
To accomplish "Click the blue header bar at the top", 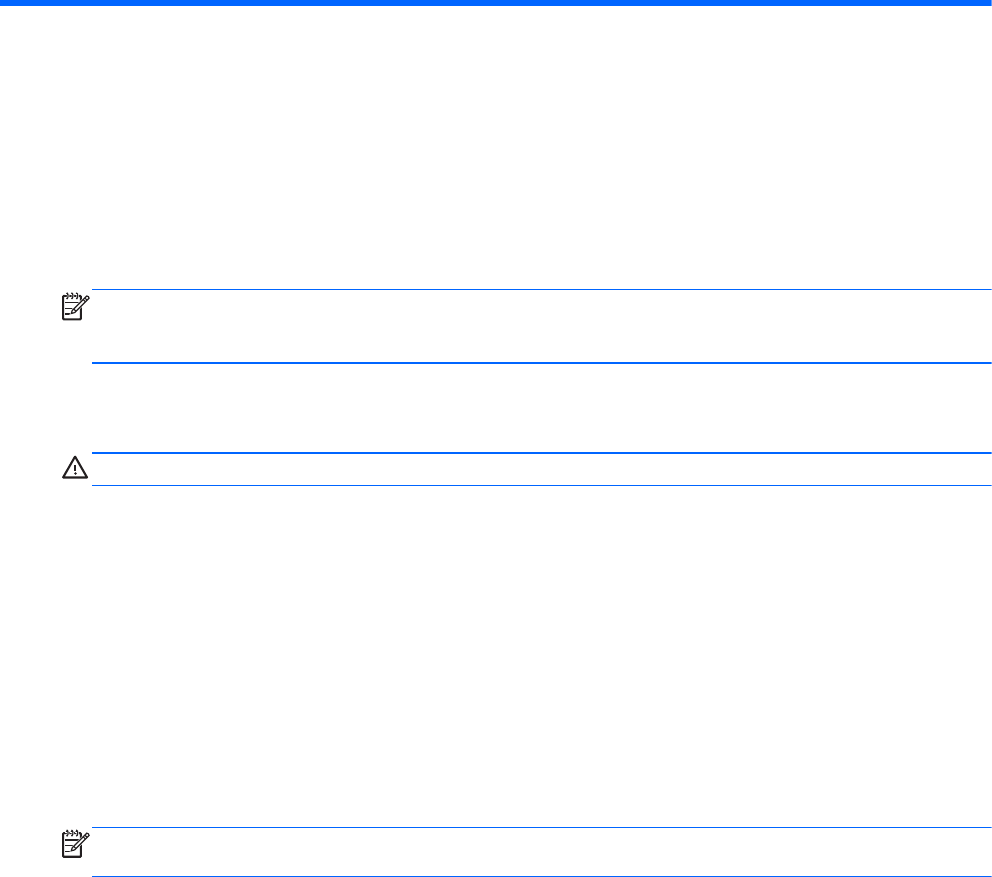I will (496, 3).
